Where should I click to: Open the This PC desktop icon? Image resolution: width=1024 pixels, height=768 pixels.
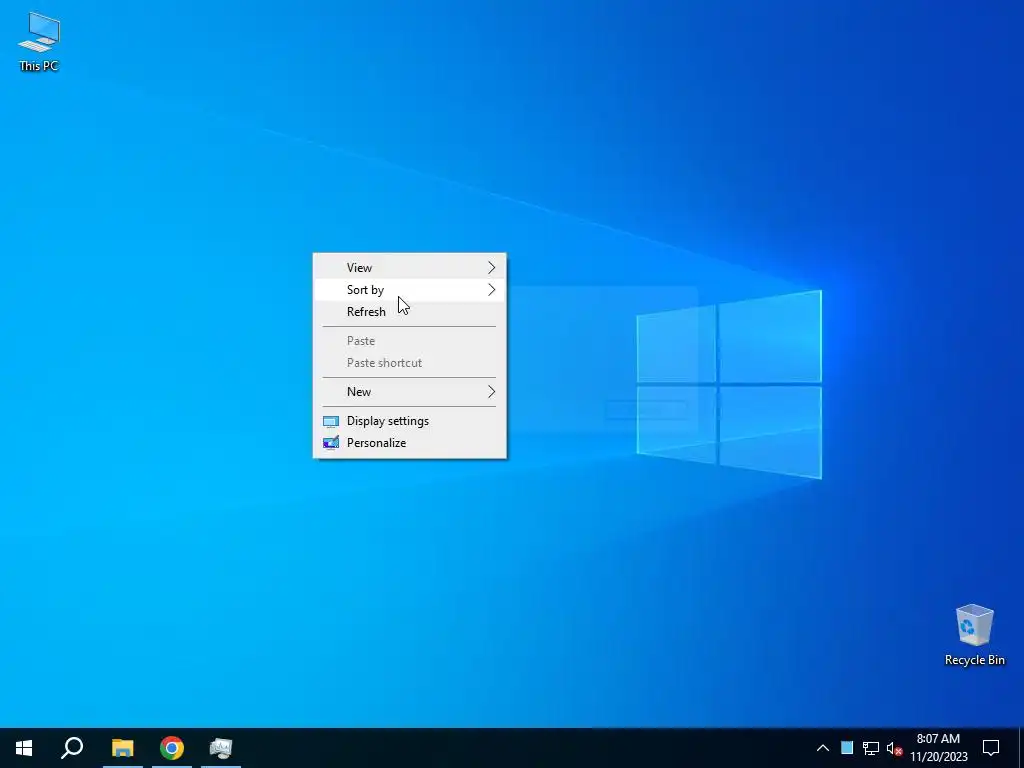tap(39, 41)
